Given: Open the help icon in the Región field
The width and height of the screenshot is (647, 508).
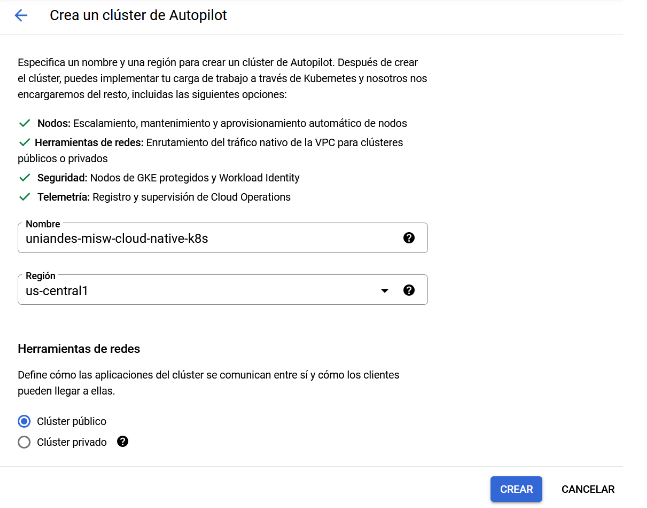Looking at the screenshot, I should 409,290.
